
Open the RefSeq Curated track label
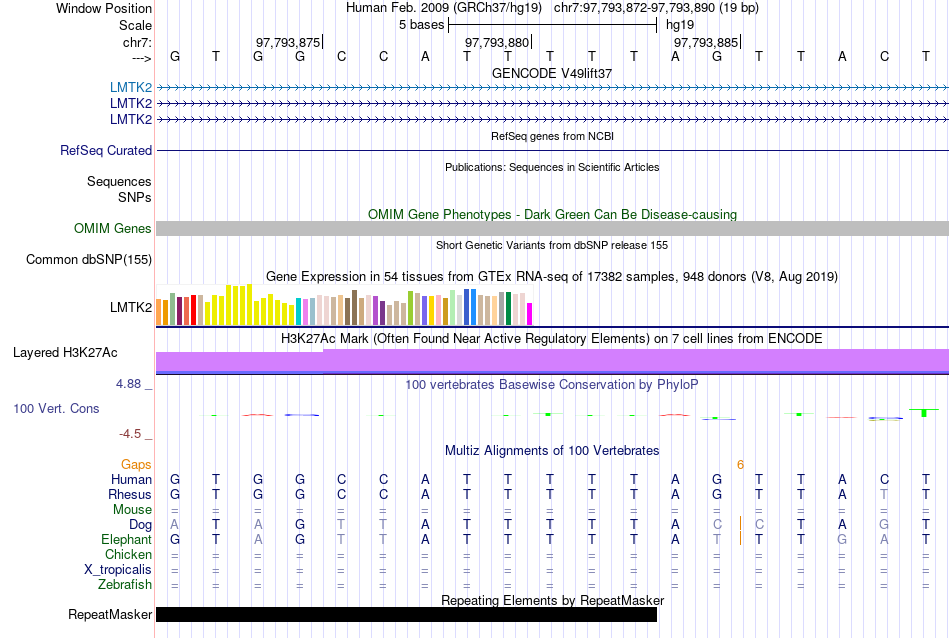(x=106, y=150)
